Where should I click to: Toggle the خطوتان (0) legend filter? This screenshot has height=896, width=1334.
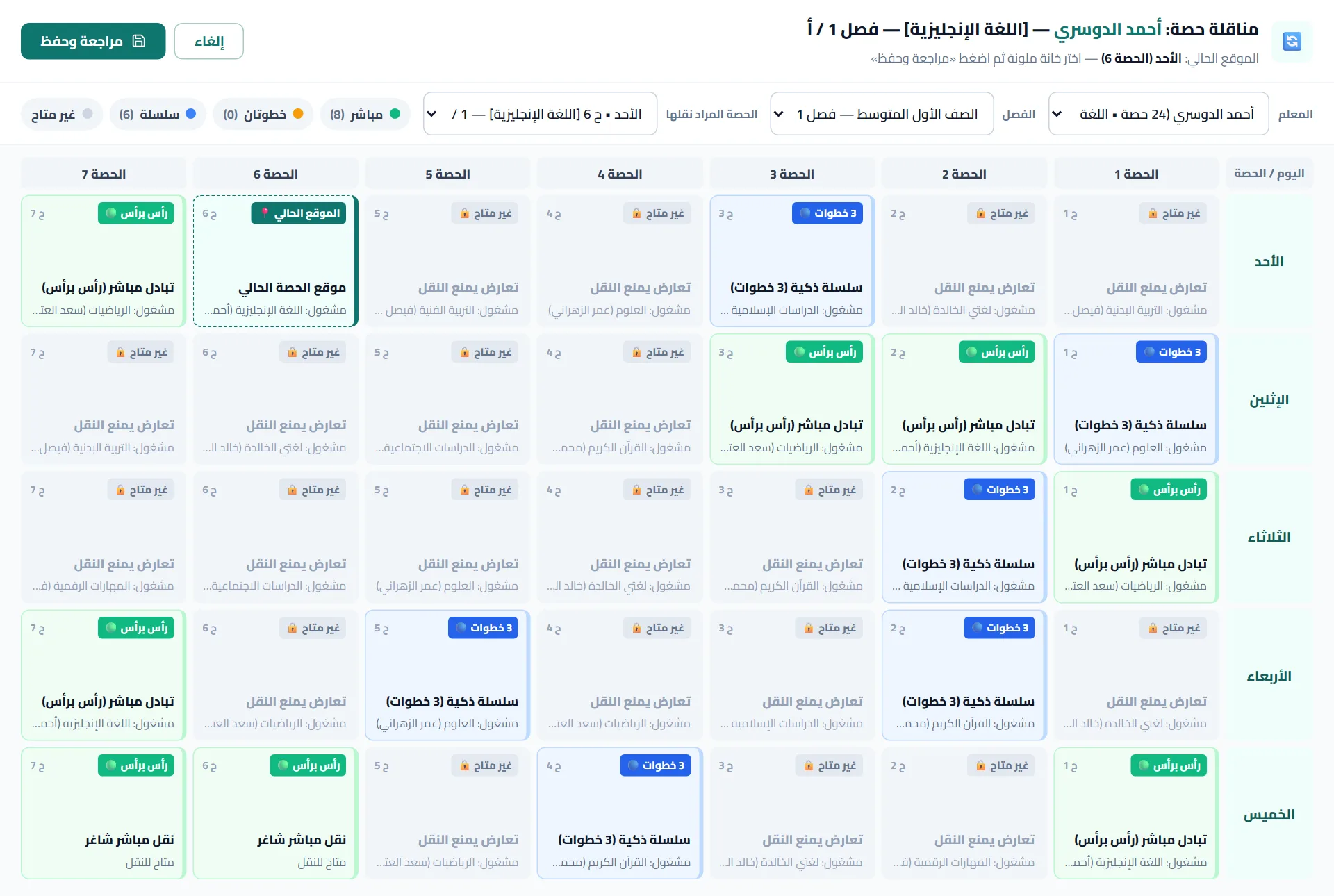(263, 114)
